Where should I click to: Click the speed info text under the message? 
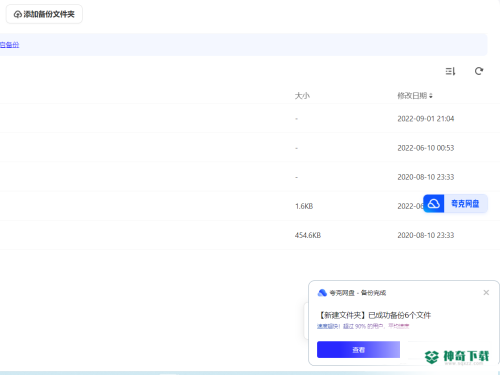(x=363, y=326)
